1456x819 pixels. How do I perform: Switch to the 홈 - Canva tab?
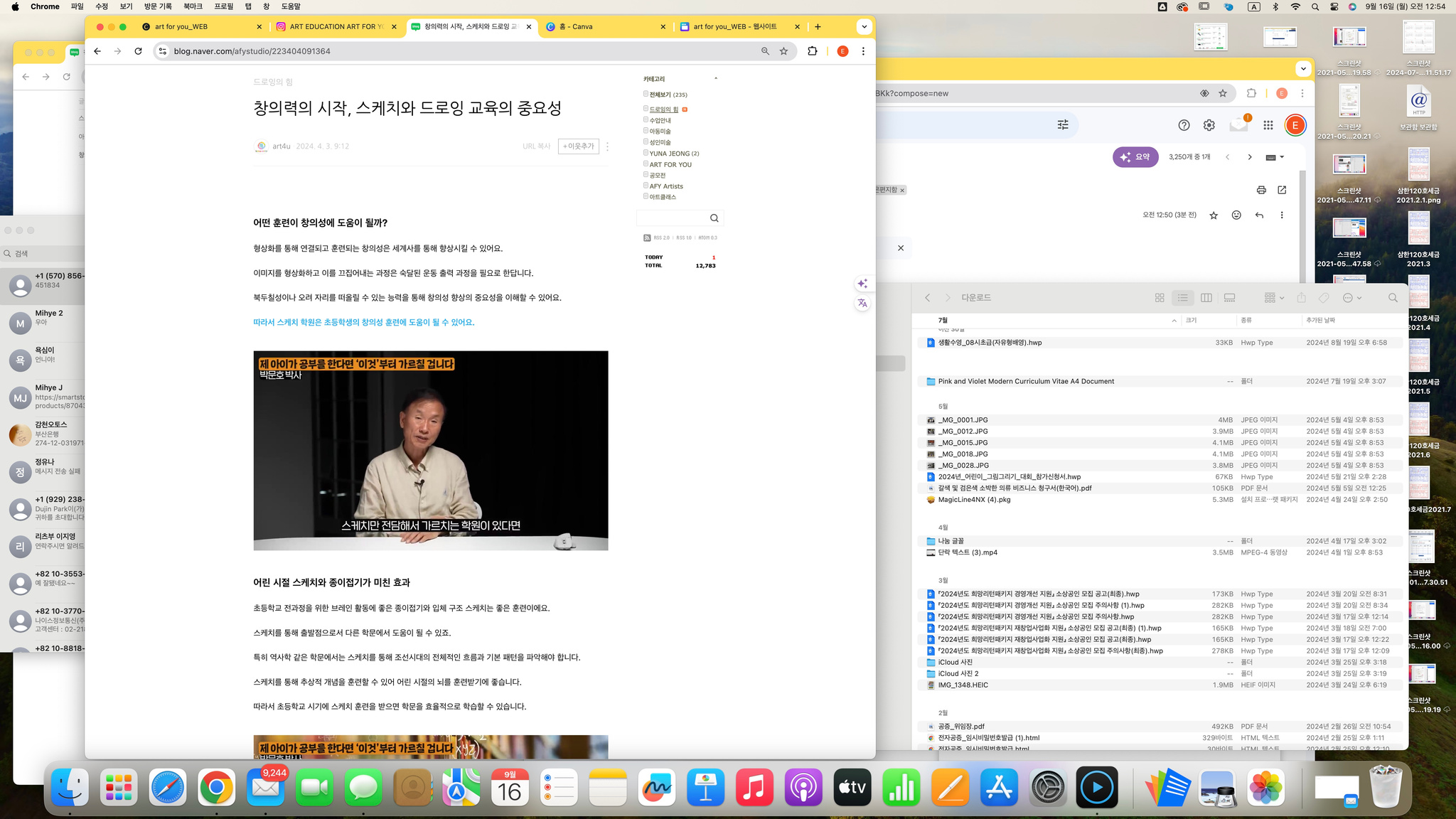tap(605, 26)
